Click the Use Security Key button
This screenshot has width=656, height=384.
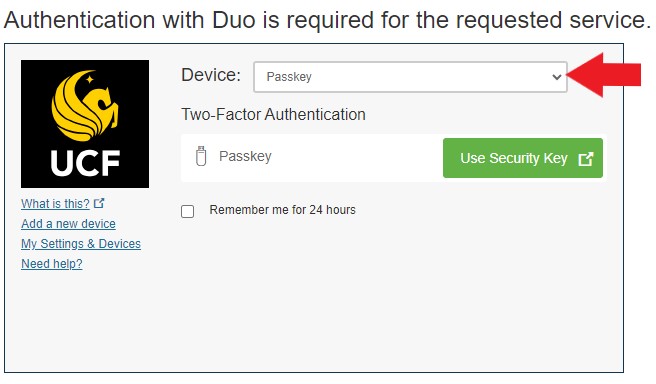coord(523,158)
